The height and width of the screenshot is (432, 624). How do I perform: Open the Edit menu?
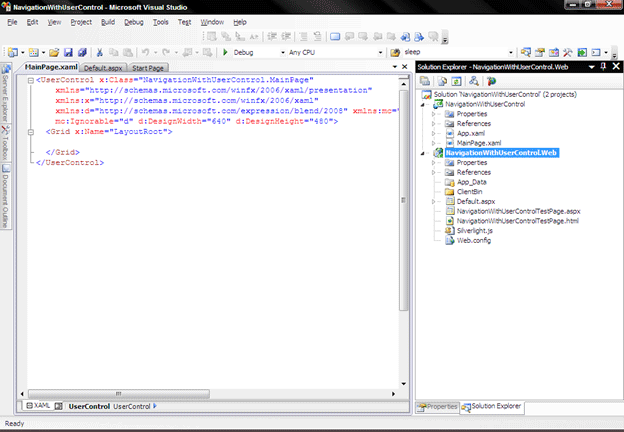[32, 22]
